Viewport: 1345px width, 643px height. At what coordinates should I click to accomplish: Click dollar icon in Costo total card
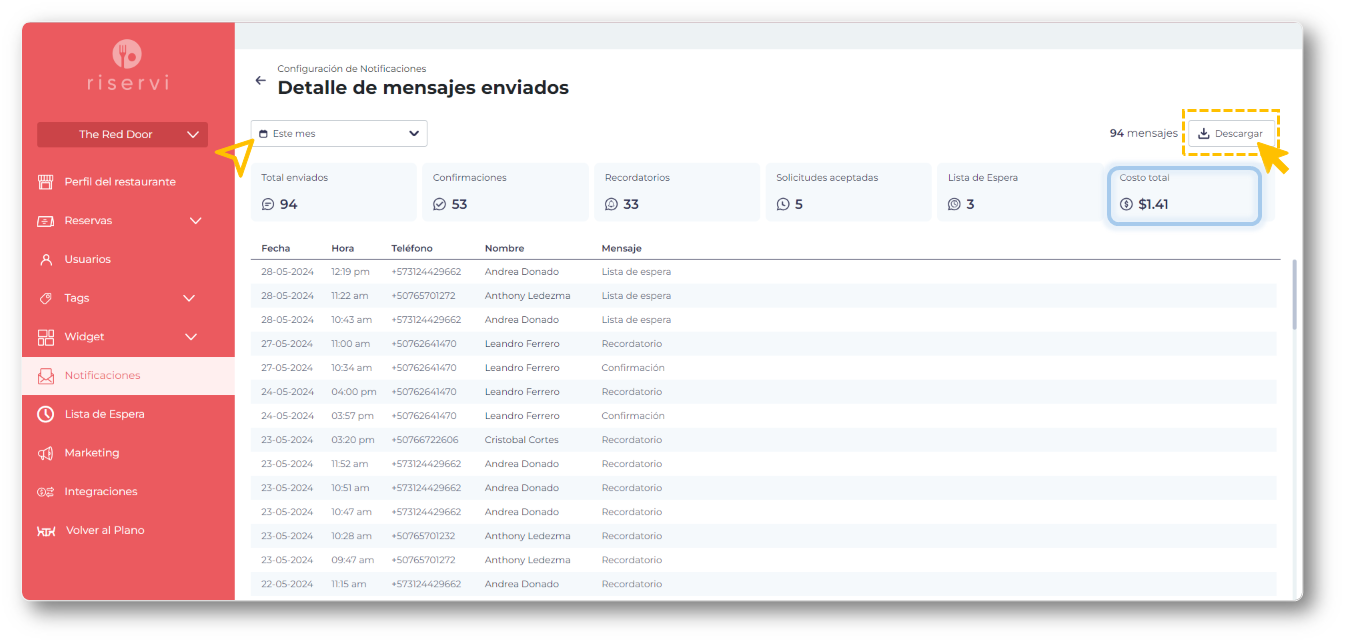click(1127, 204)
